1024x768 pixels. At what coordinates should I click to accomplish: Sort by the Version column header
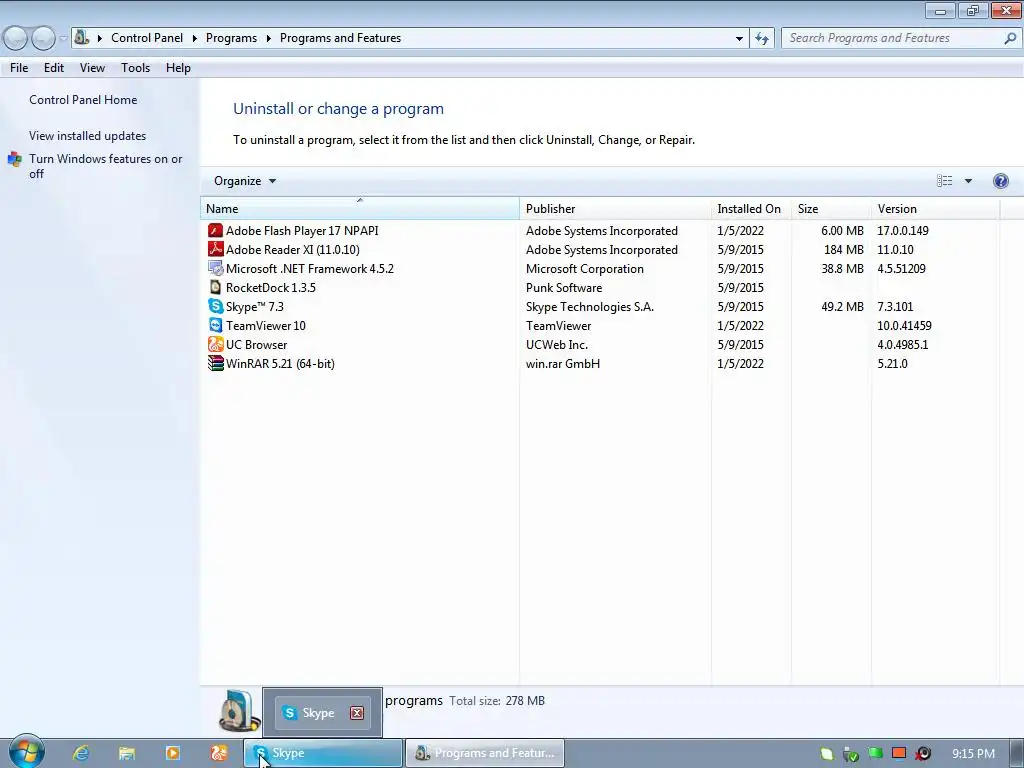[x=935, y=208]
